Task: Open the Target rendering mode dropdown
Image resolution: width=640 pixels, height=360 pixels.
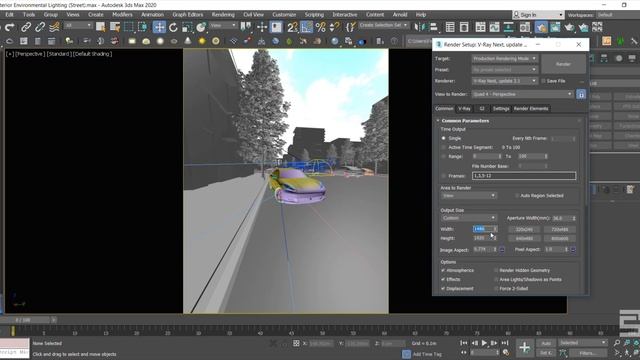Action: pyautogui.click(x=504, y=59)
